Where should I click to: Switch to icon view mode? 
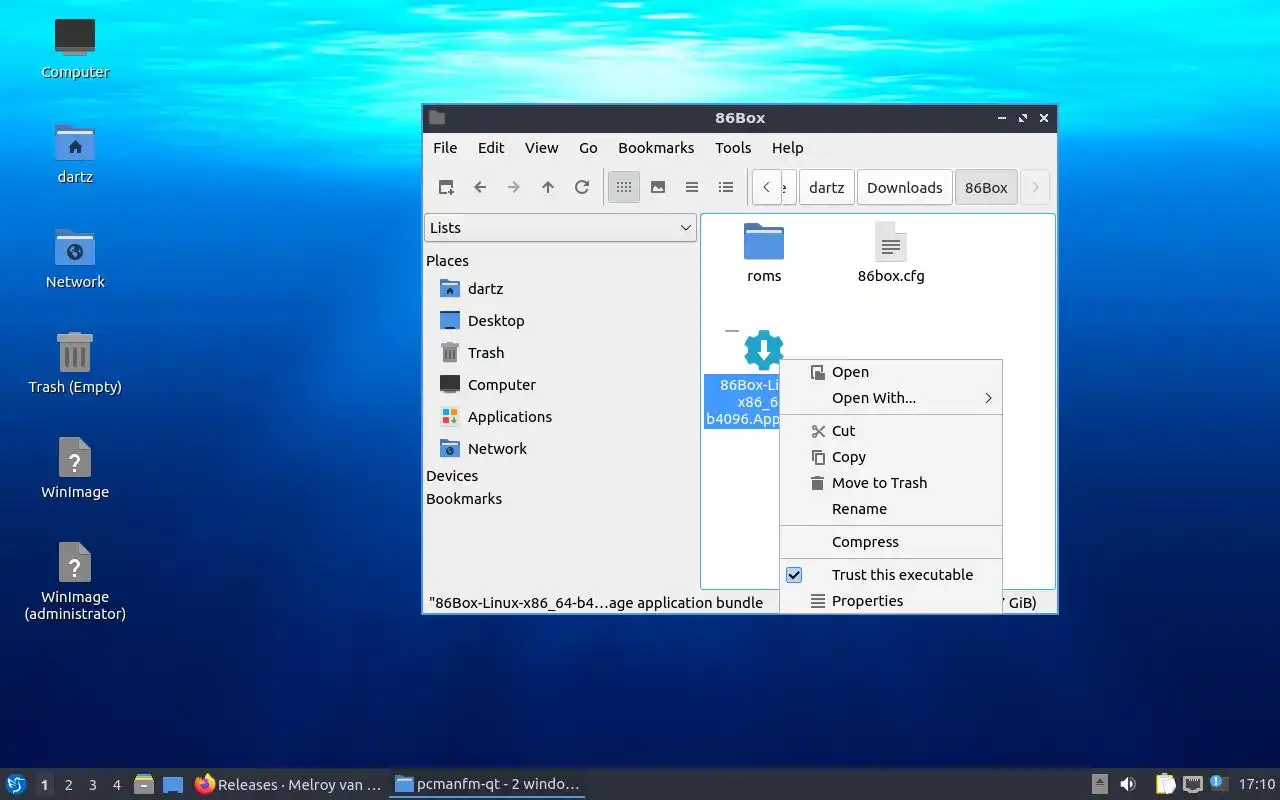(x=624, y=187)
